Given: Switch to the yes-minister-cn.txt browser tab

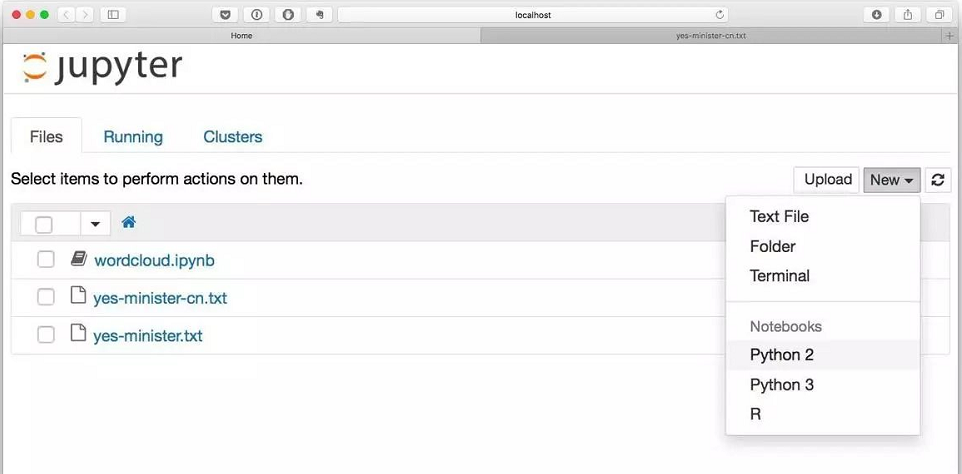Looking at the screenshot, I should coord(711,36).
